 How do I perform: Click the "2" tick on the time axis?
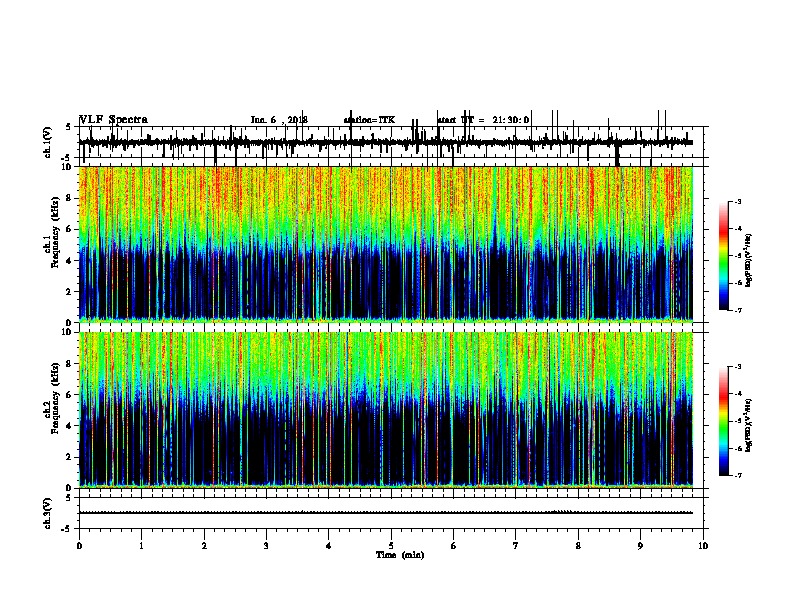point(204,546)
